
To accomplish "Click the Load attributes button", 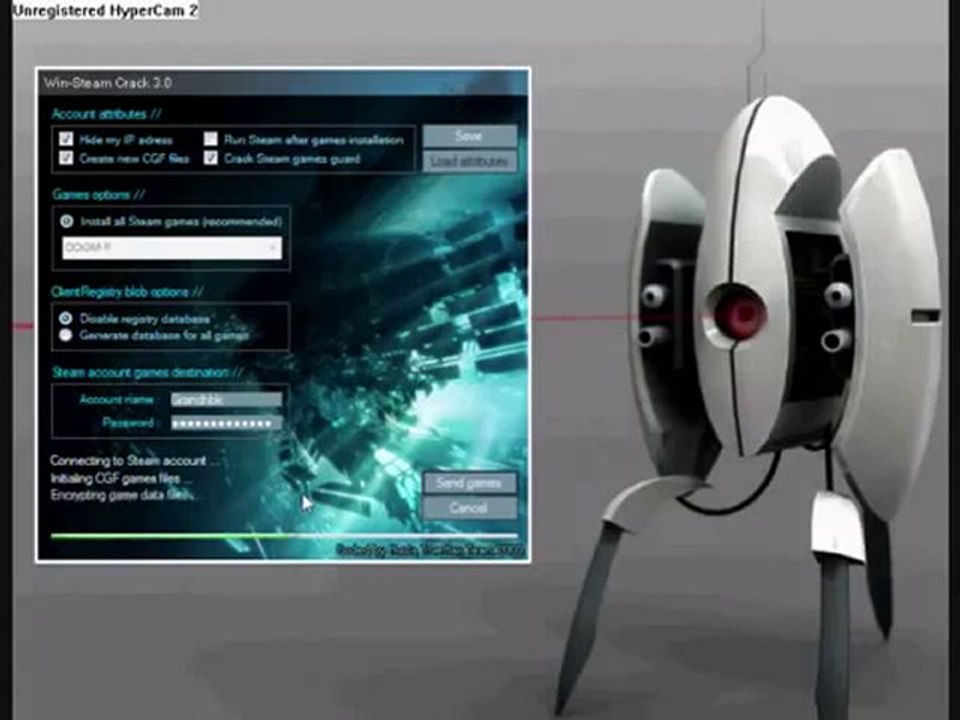I will 470,161.
